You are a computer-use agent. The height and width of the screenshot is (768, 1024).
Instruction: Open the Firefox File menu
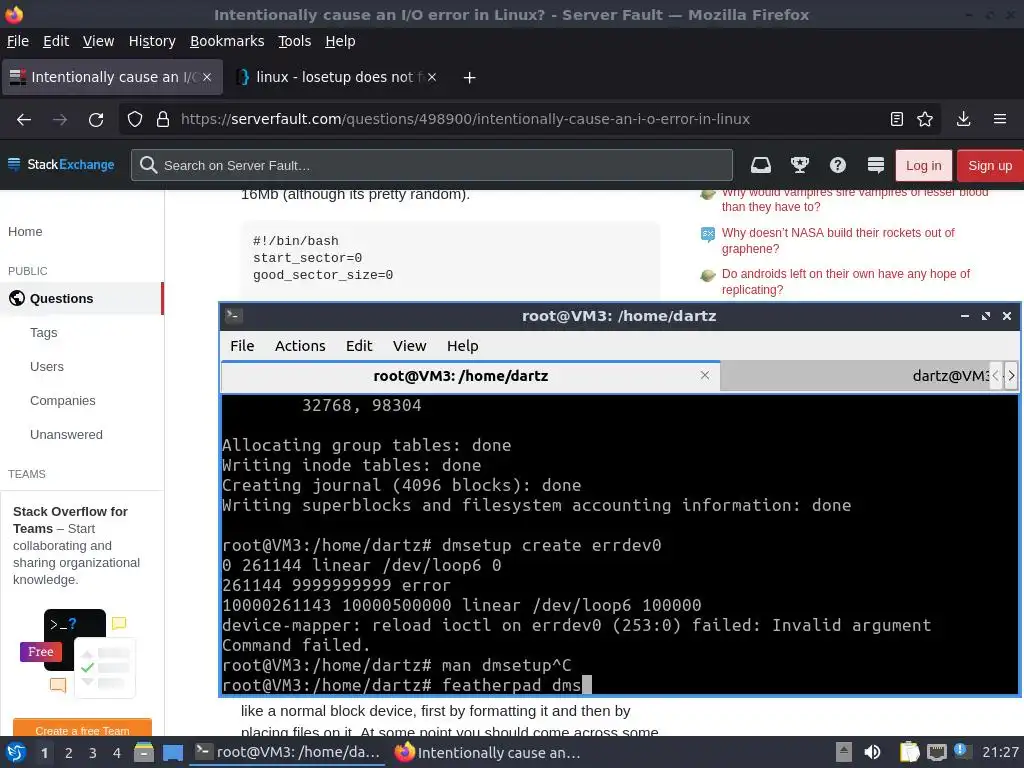(18, 41)
